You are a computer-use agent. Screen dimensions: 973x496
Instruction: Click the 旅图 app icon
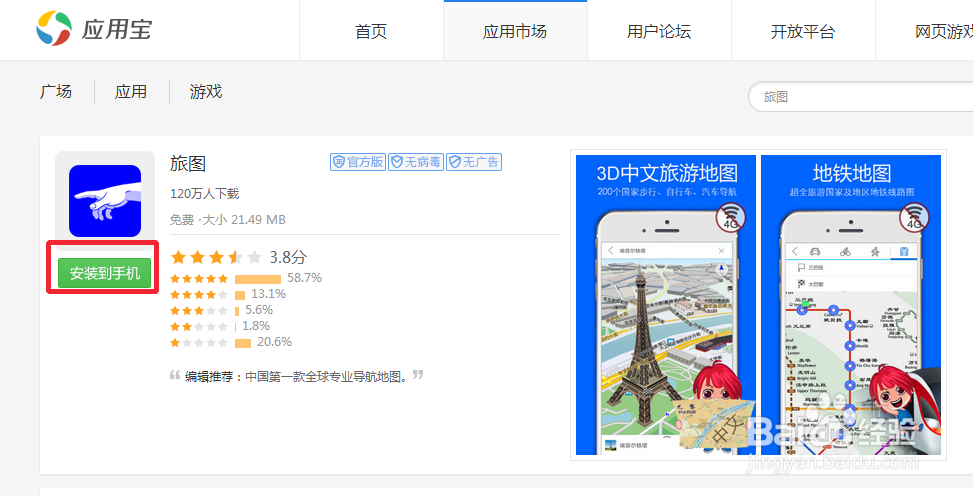tap(105, 201)
